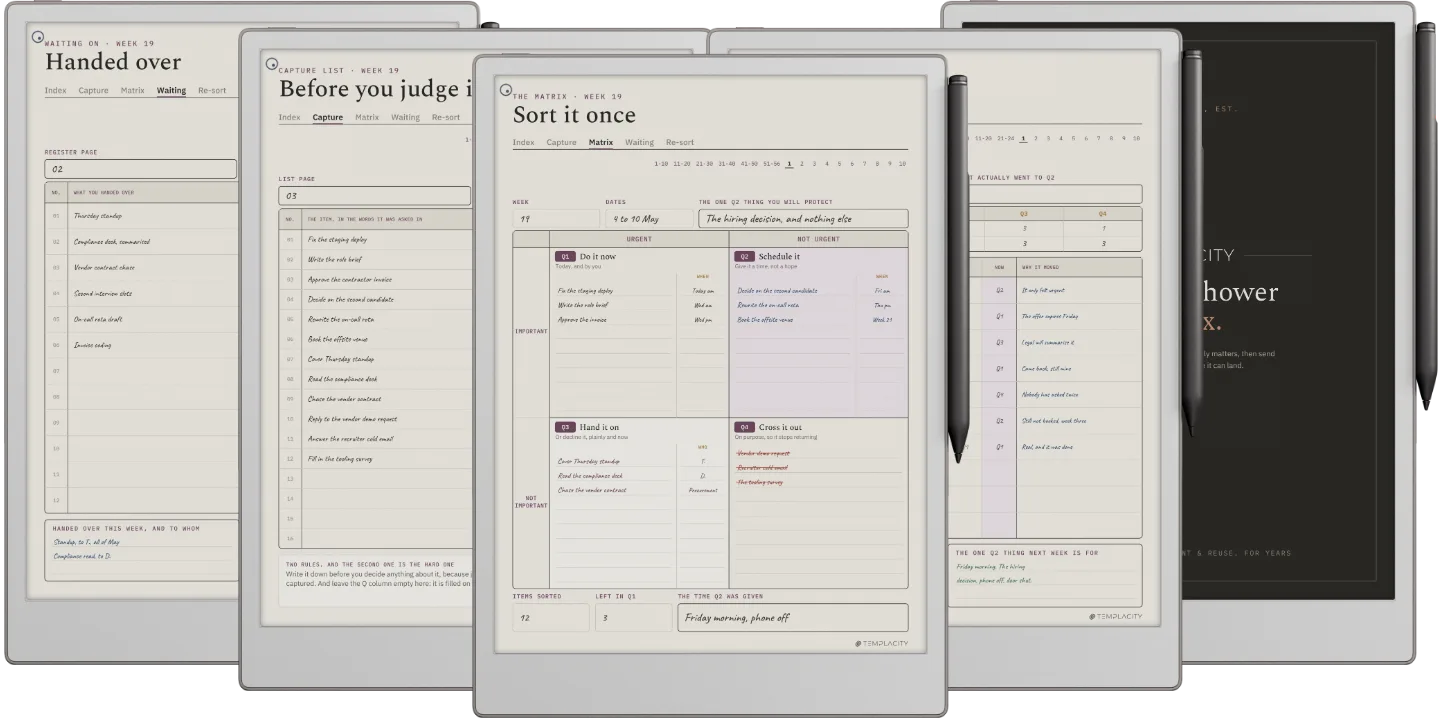Image resolution: width=1440 pixels, height=718 pixels.
Task: Open Matrix tab on the Handed over page
Action: (x=132, y=91)
